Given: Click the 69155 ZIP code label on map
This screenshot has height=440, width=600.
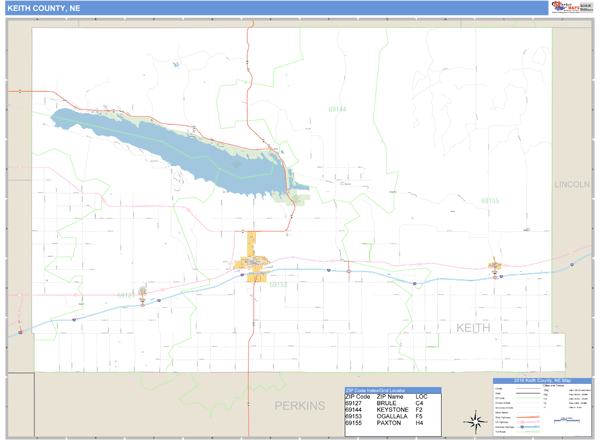Looking at the screenshot, I should (x=490, y=201).
